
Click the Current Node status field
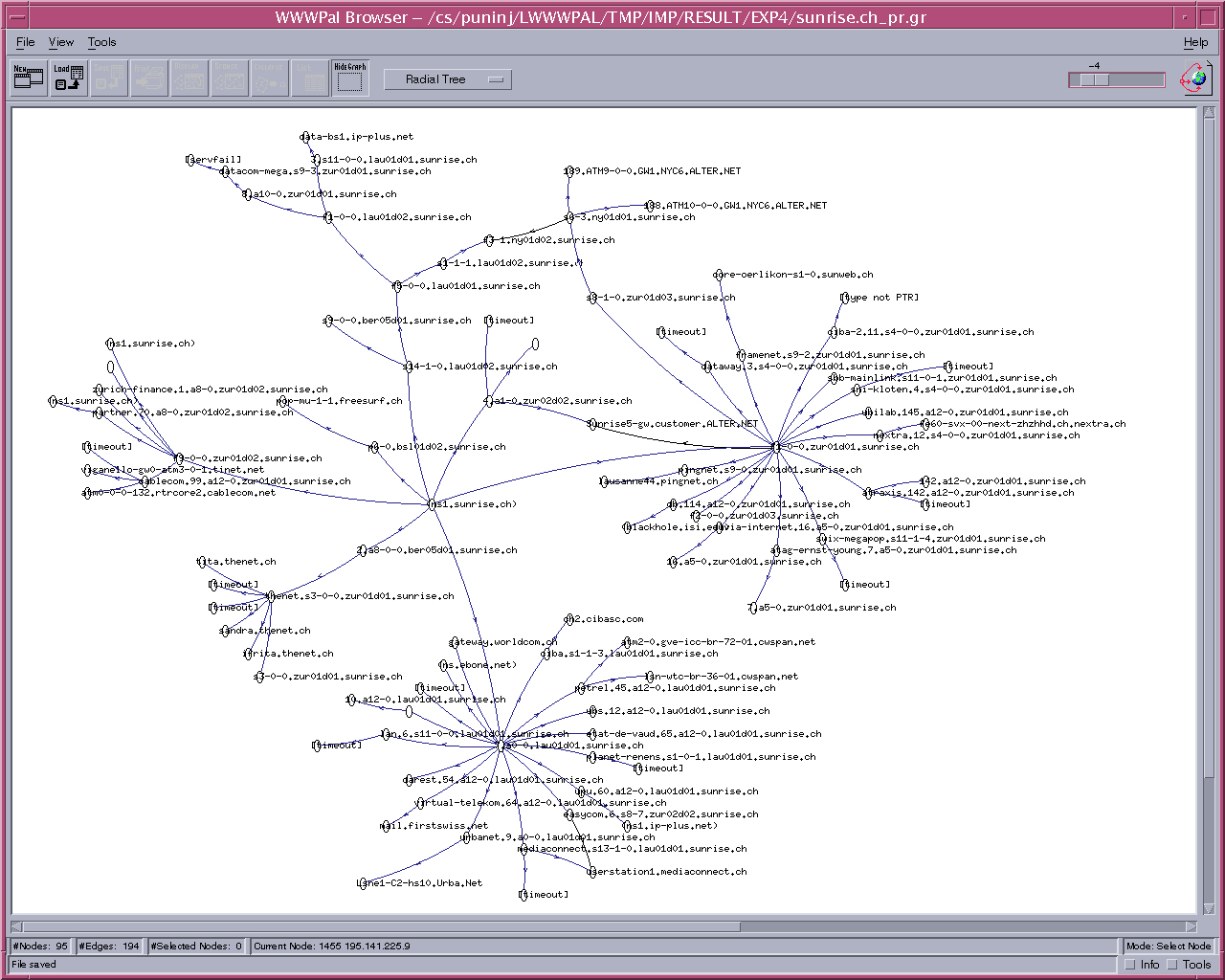[683, 946]
